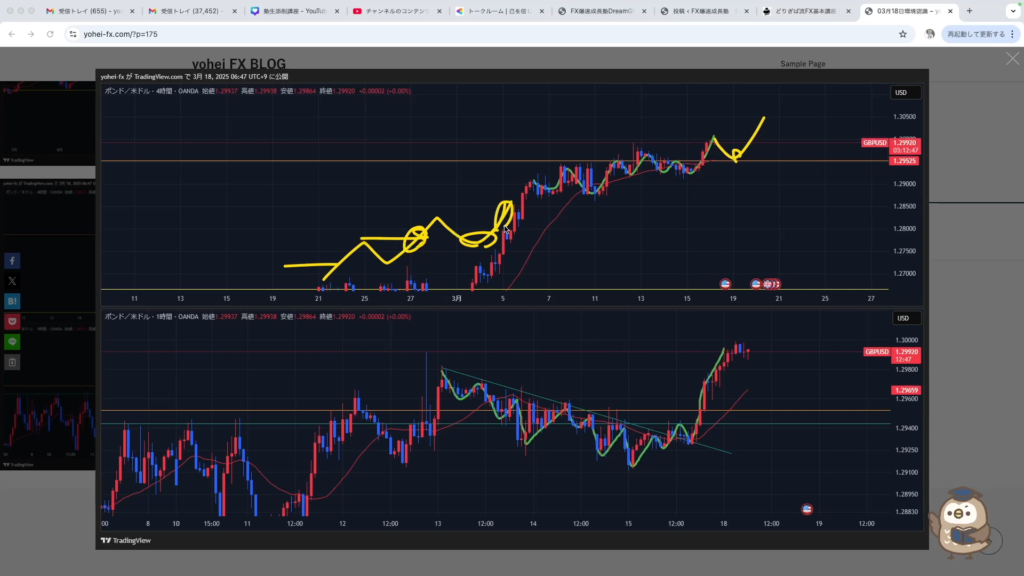The image size is (1024, 576).
Task: Reload the page using the browser refresh icon
Action: 51,33
